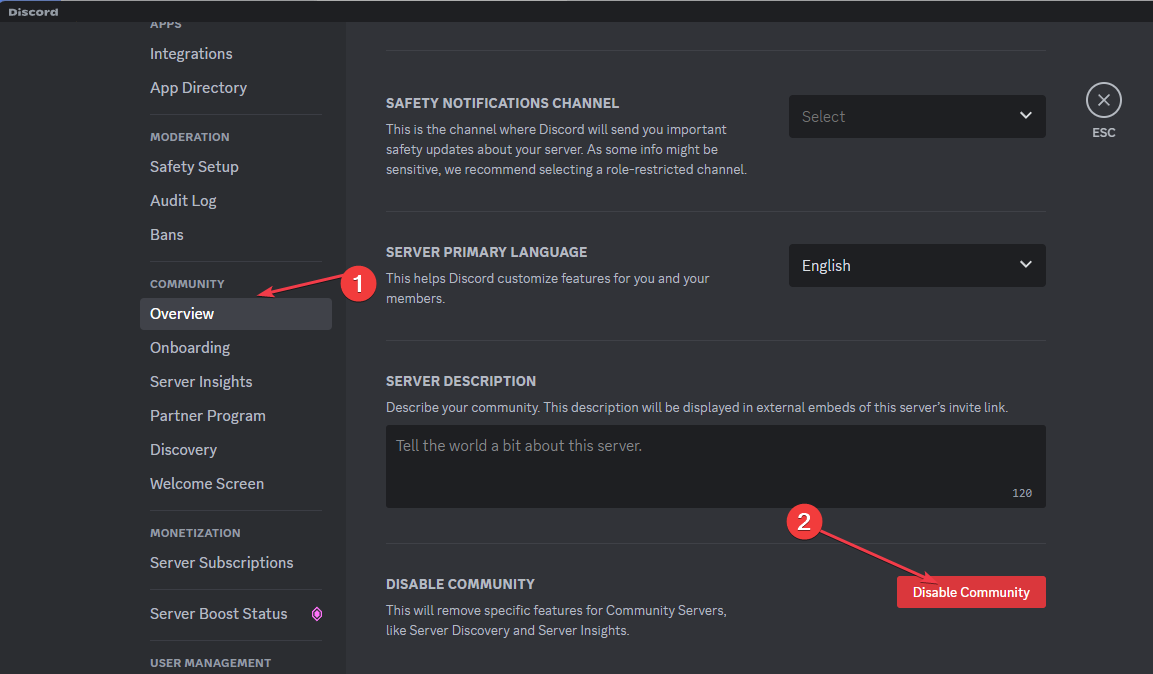Open the Server Primary Language dropdown

[917, 265]
